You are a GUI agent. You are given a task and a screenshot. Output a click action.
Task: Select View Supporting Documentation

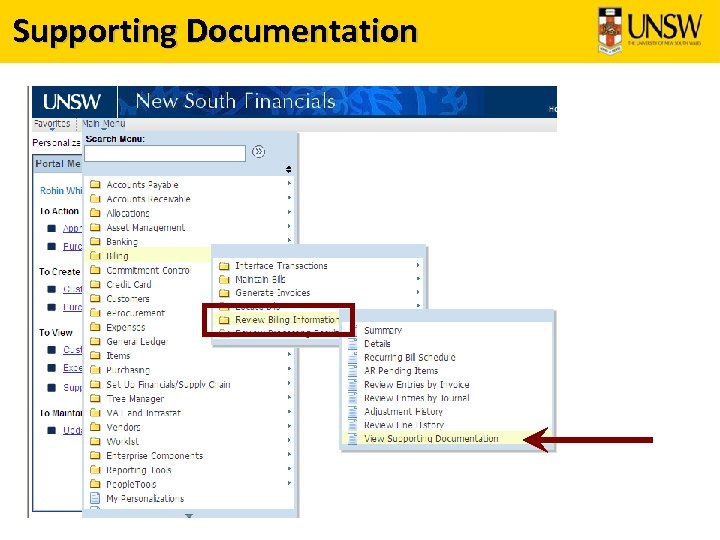[x=431, y=439]
